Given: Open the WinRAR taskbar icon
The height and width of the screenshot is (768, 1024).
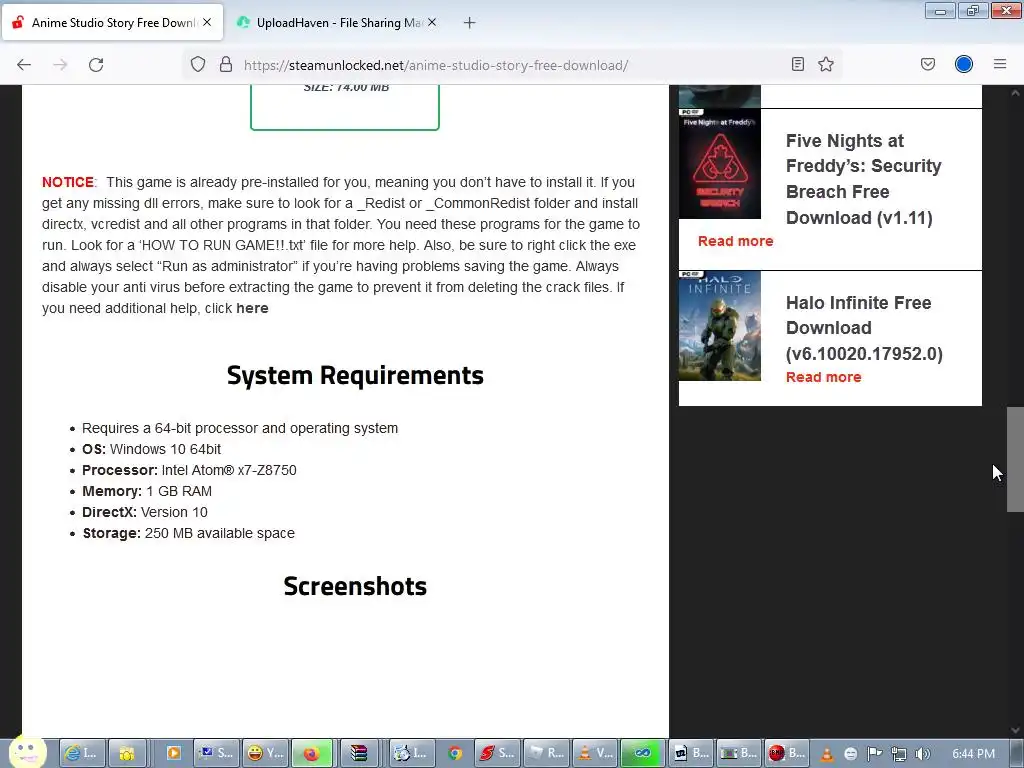Looking at the screenshot, I should click(x=358, y=753).
